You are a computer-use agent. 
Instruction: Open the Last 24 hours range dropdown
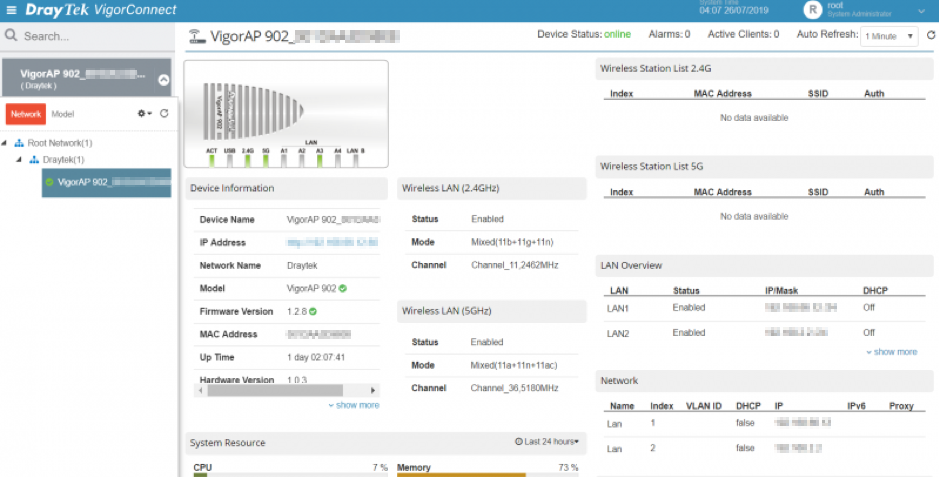pyautogui.click(x=547, y=442)
